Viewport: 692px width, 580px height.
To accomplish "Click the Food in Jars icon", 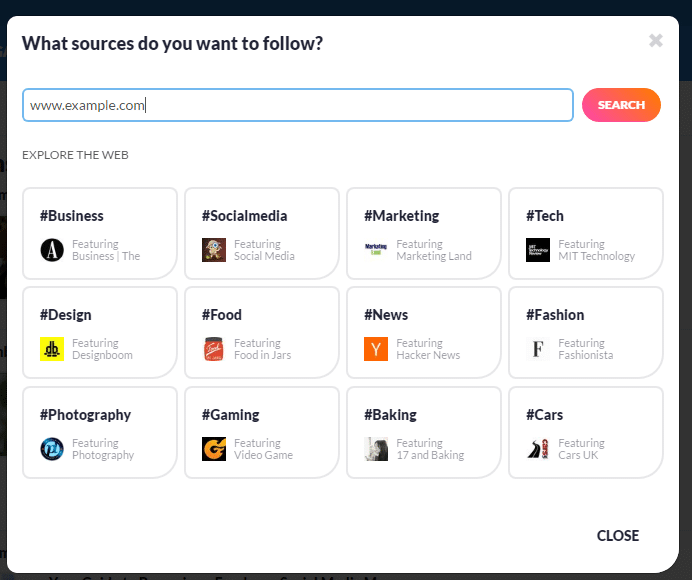I will tap(214, 349).
